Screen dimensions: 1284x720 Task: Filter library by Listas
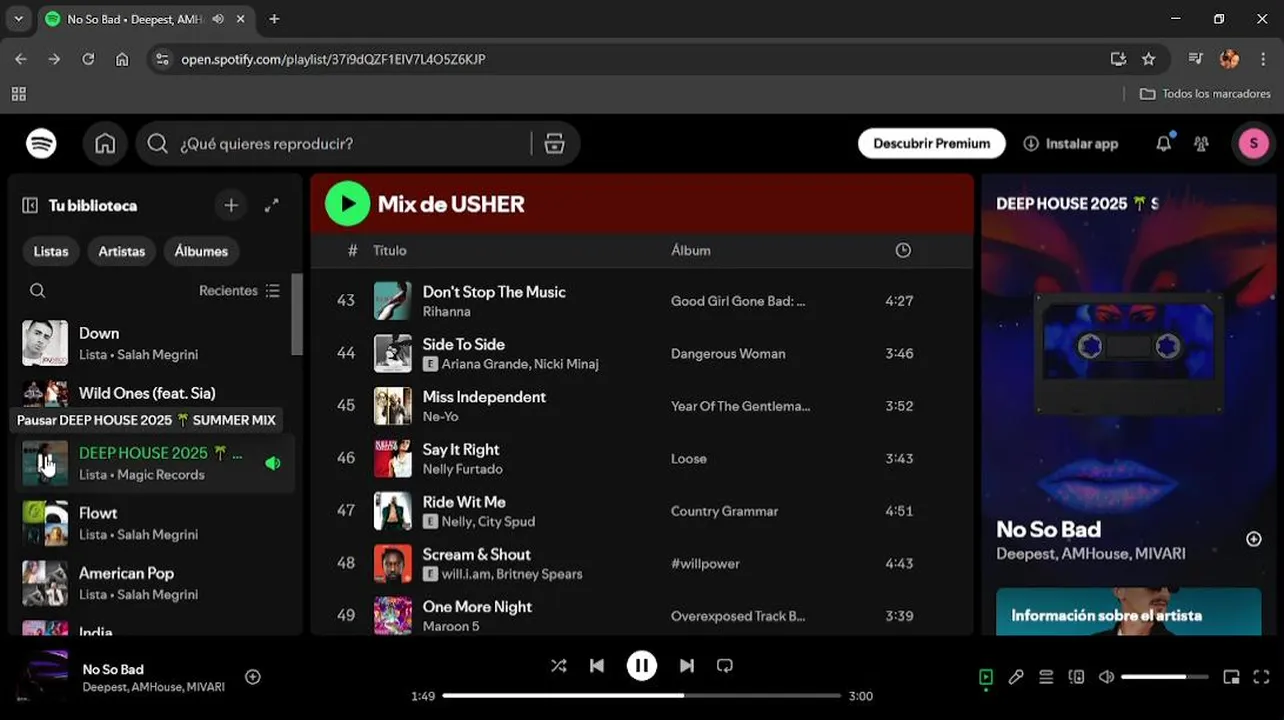point(51,251)
